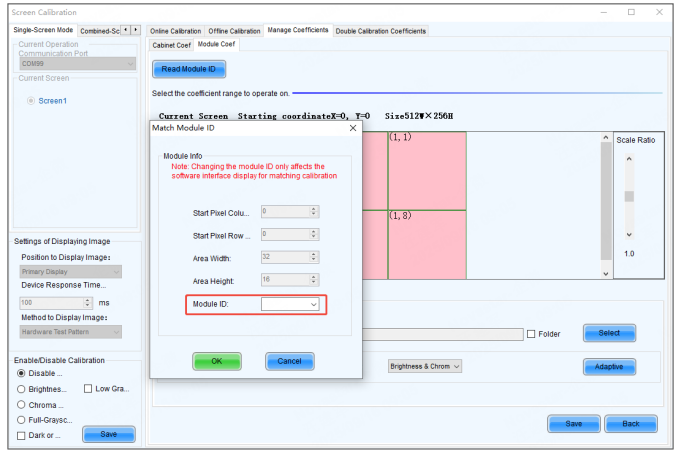Open the Brightness & Chrom dropdown

425,366
